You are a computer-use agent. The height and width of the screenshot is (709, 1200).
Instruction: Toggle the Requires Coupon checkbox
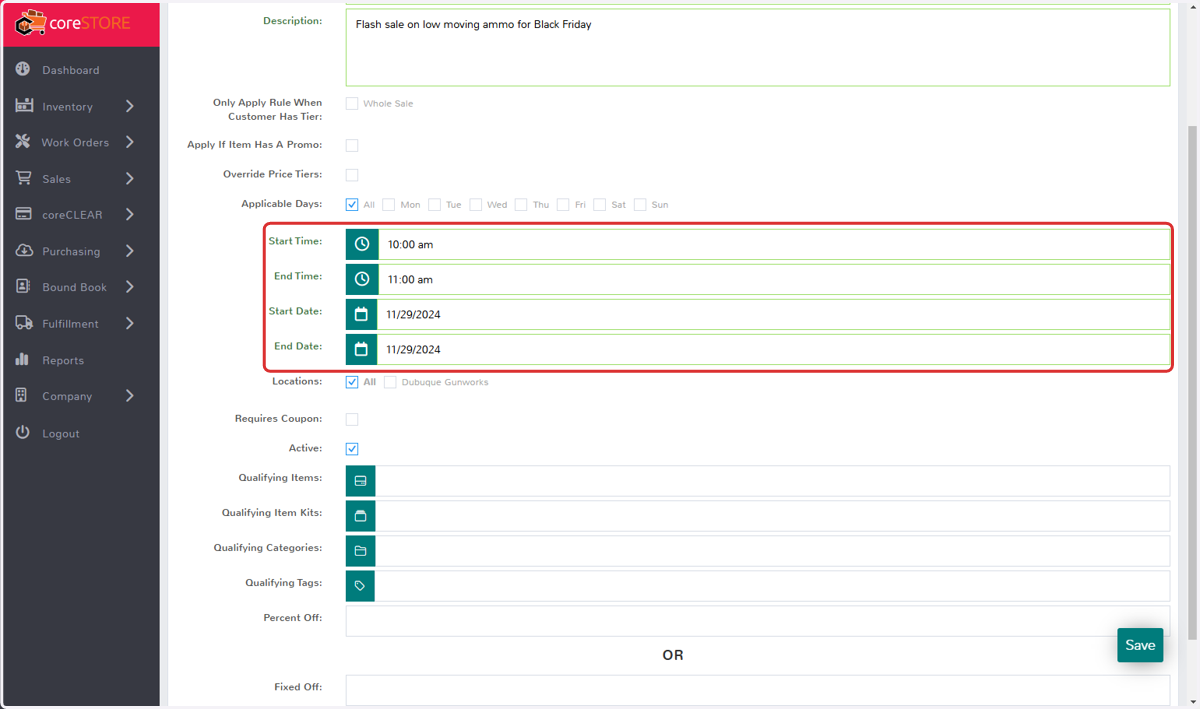click(352, 420)
